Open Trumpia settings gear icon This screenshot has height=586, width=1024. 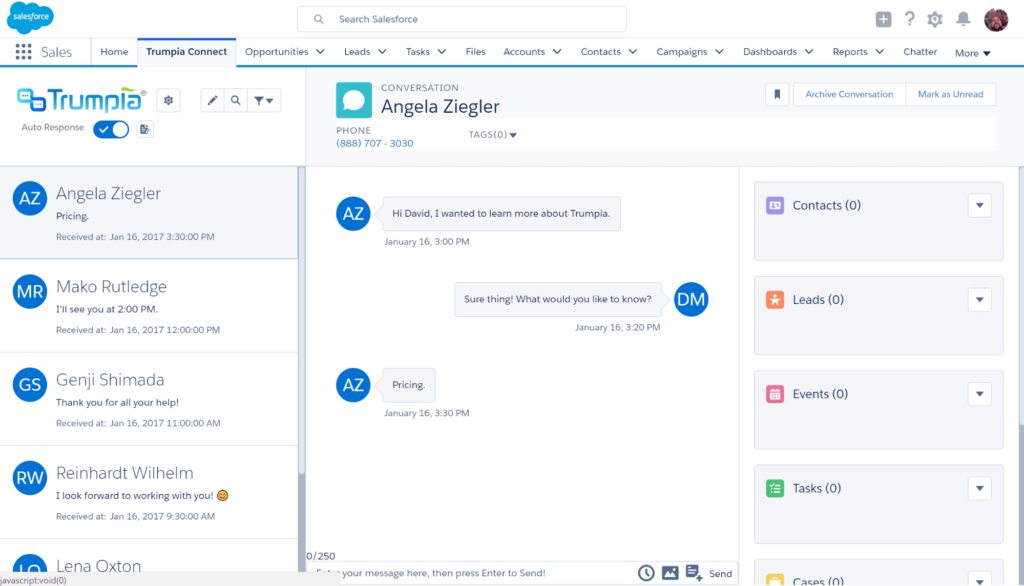coord(168,99)
